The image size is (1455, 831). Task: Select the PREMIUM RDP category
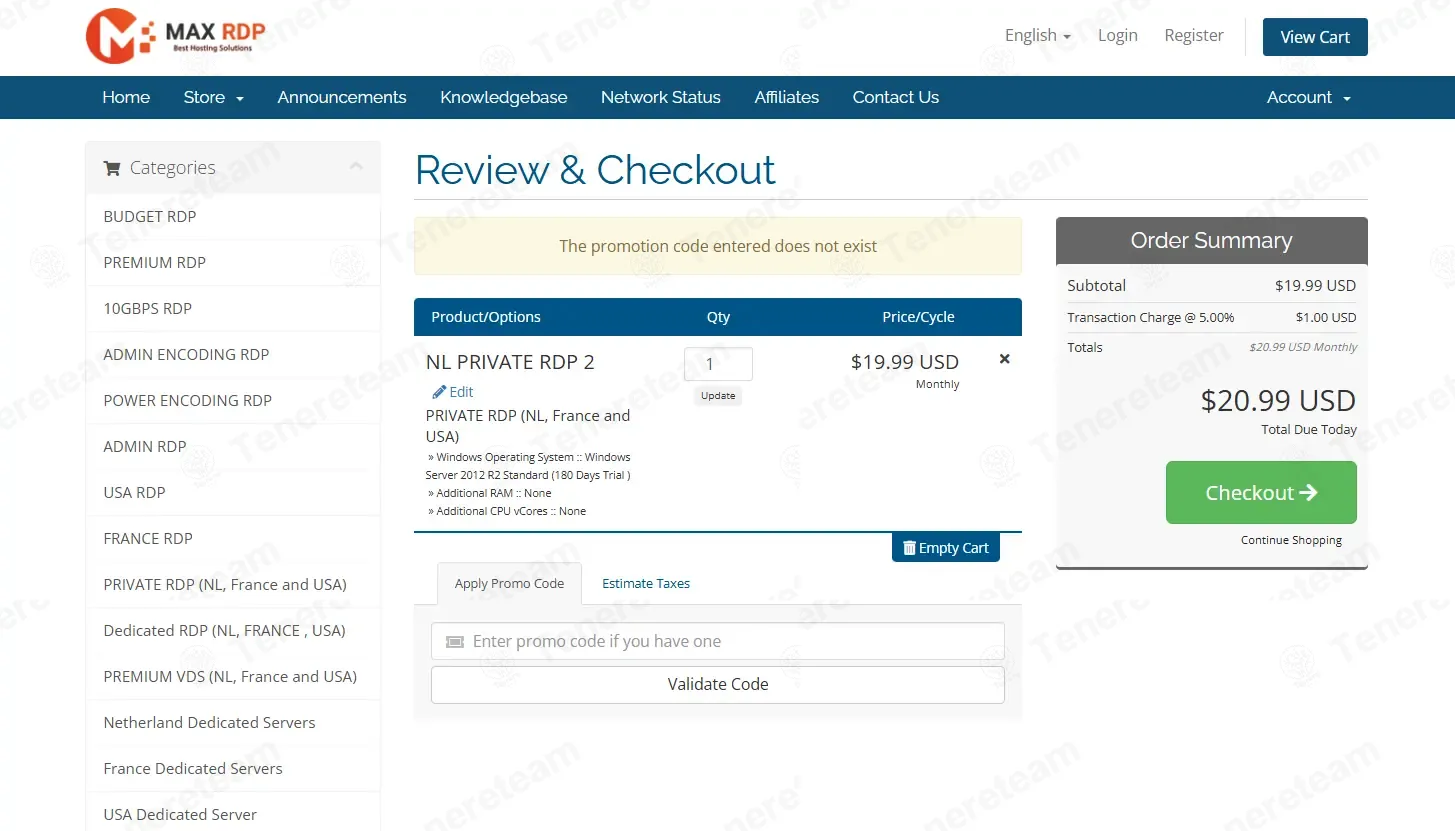pyautogui.click(x=155, y=262)
